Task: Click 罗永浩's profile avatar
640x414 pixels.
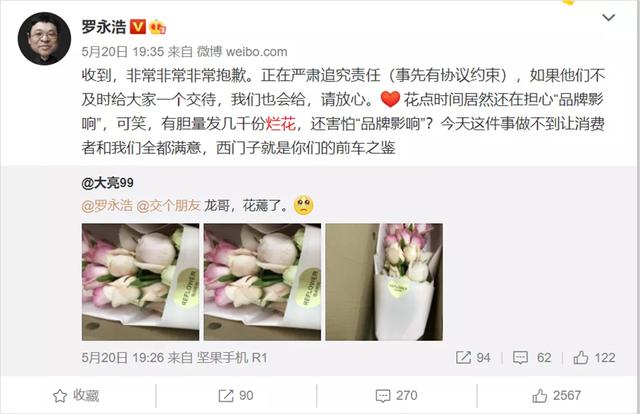Action: 44,38
